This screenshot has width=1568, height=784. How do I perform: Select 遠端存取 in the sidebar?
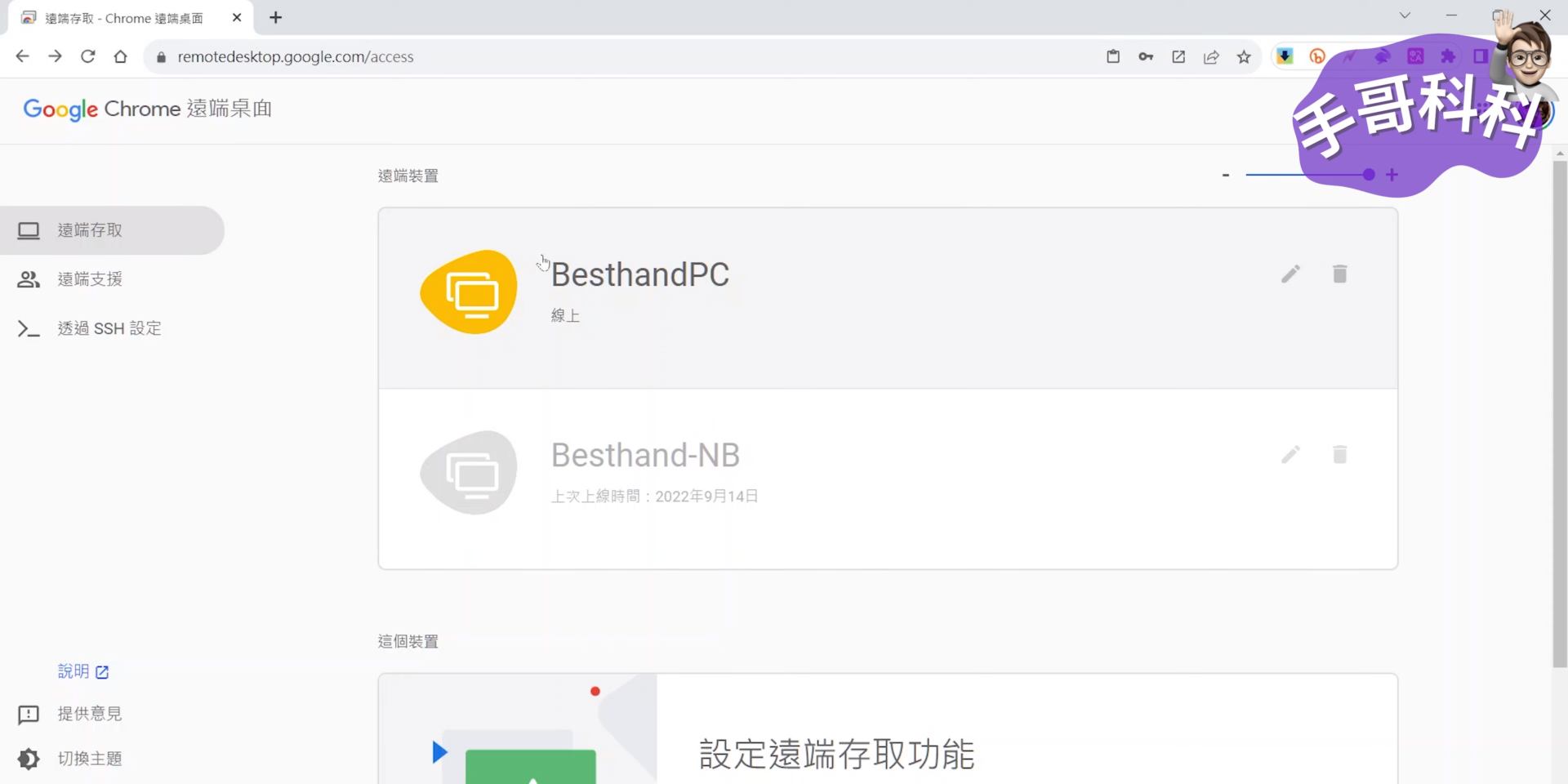[x=90, y=230]
